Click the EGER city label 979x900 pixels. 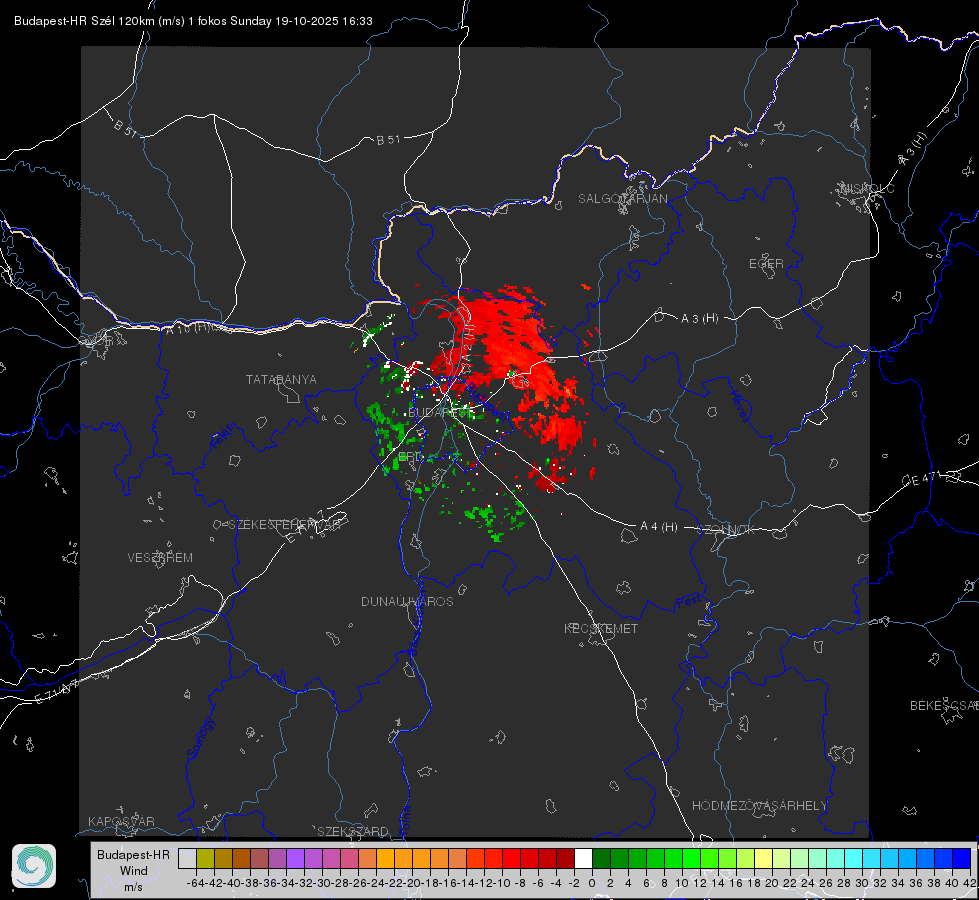click(x=766, y=264)
